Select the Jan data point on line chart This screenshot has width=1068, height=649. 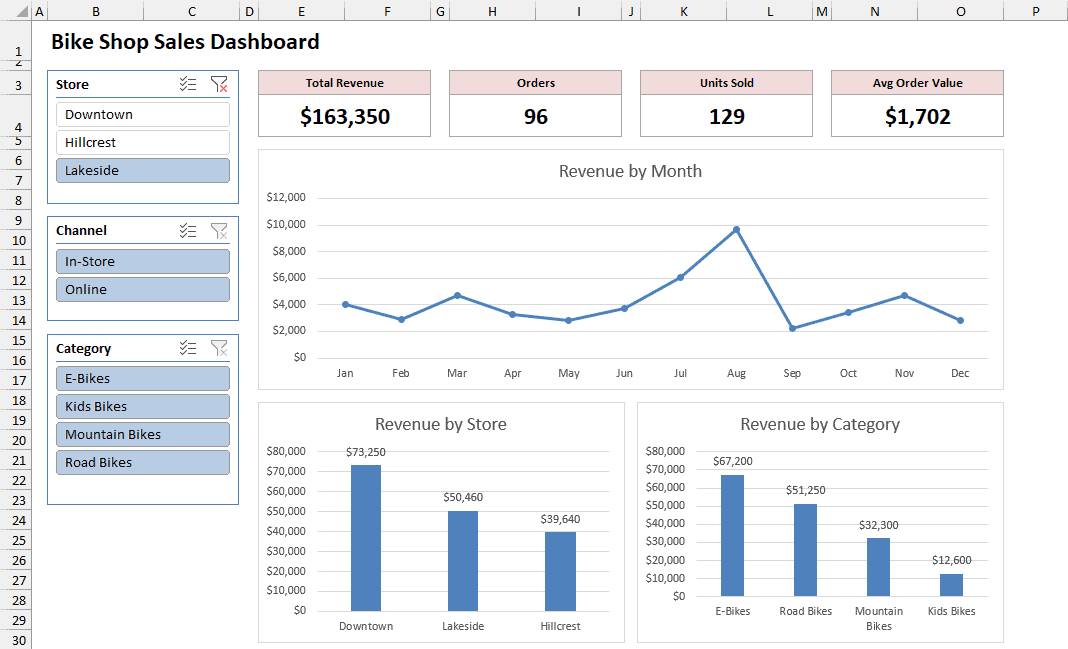345,304
